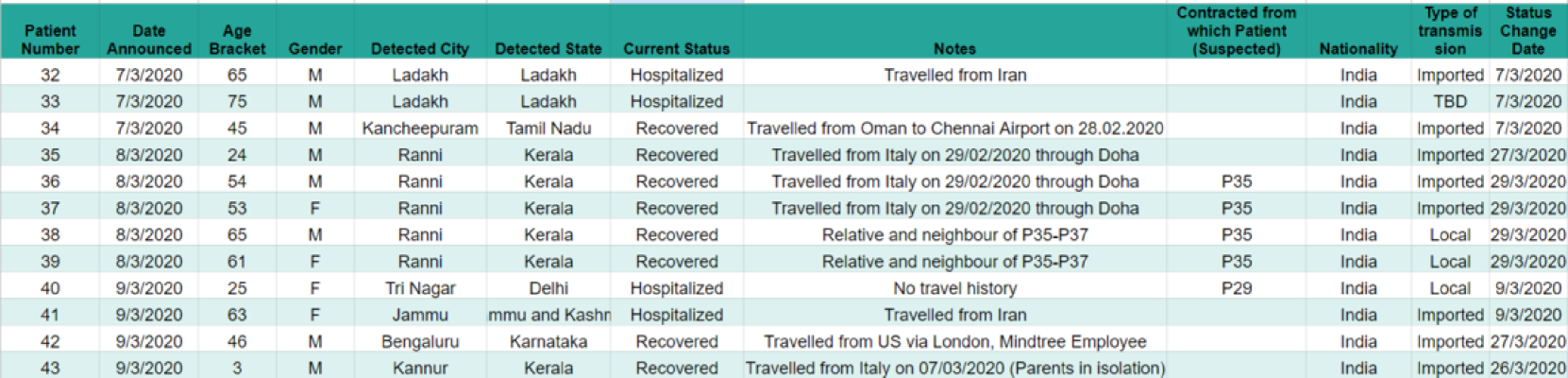The image size is (1568, 378).
Task: Click the Tri Nagar city cell
Action: (x=420, y=288)
